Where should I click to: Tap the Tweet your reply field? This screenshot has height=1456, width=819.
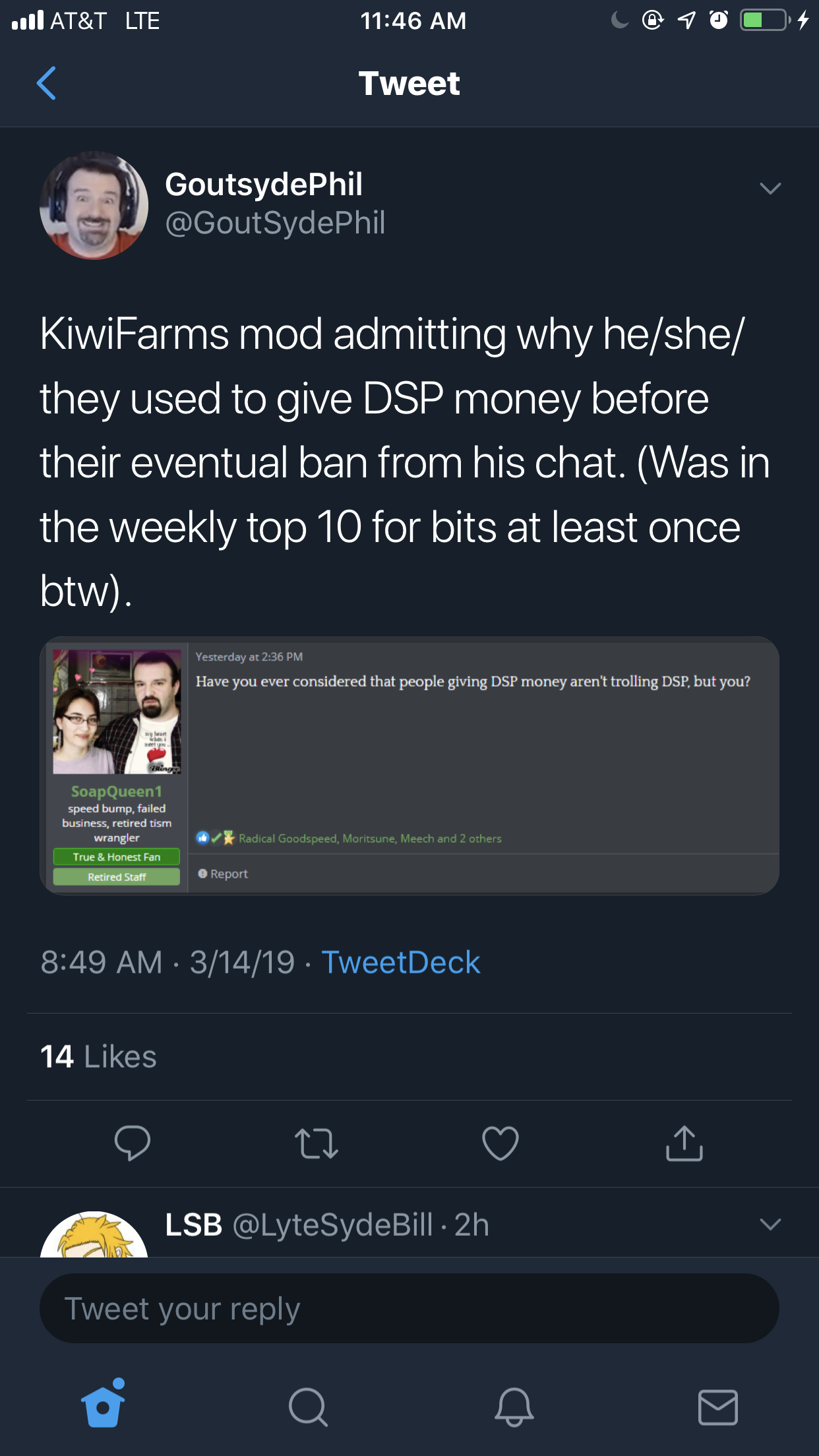click(x=409, y=1308)
